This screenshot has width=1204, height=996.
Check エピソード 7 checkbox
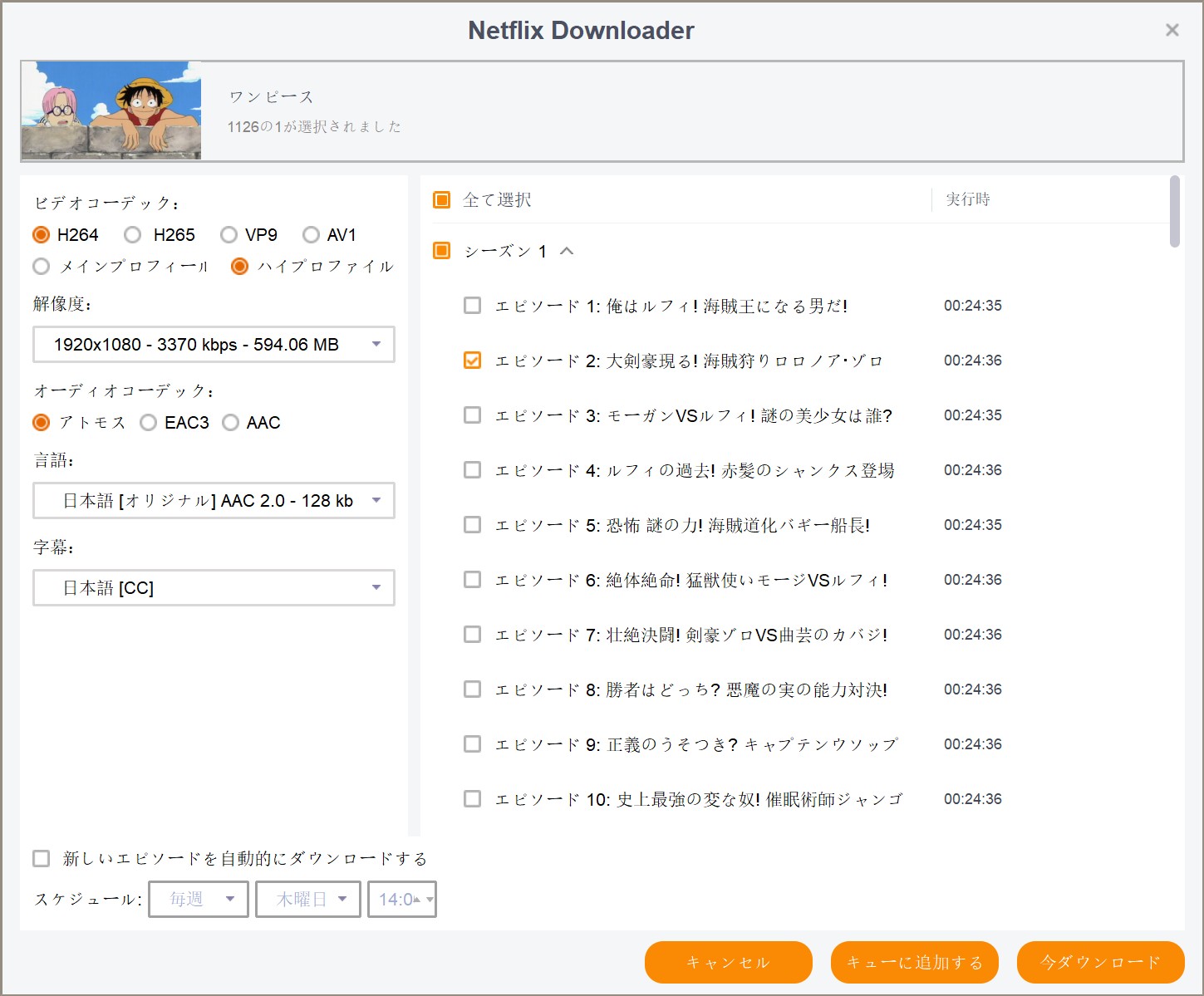(x=472, y=635)
